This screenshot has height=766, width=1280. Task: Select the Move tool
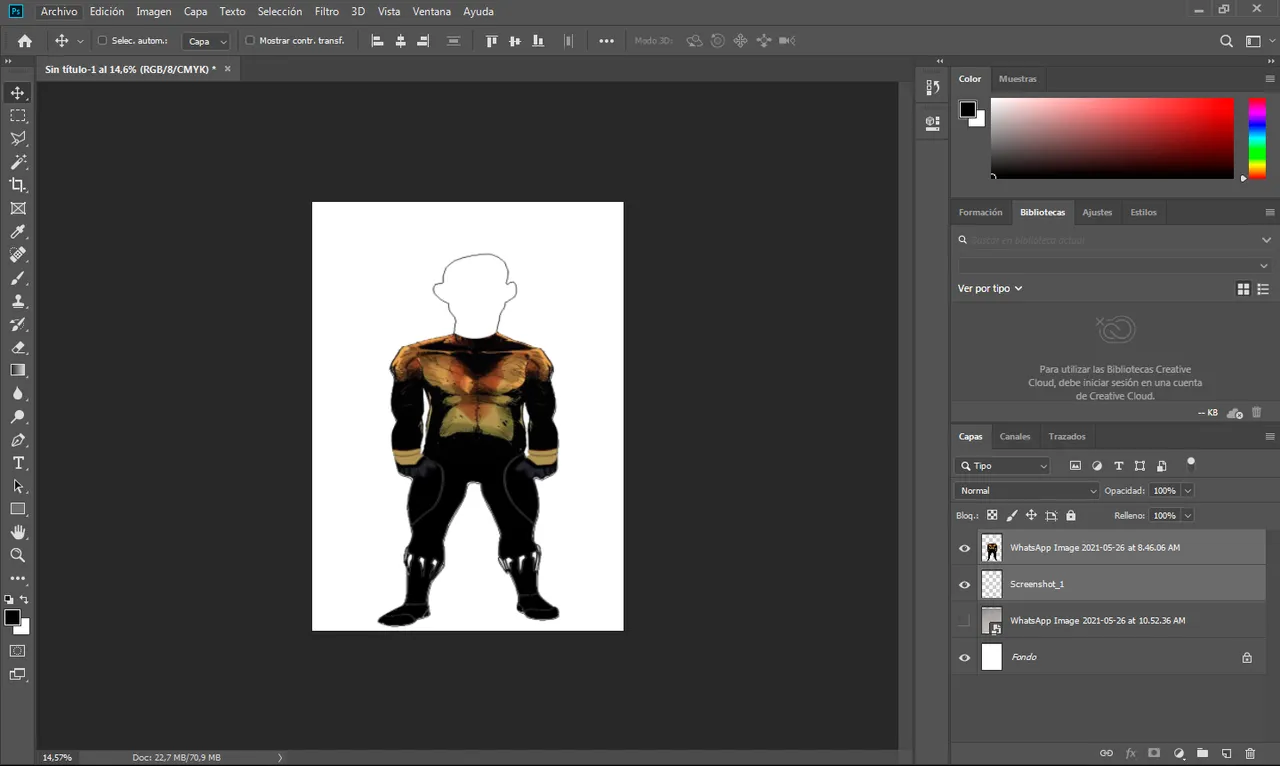(18, 93)
